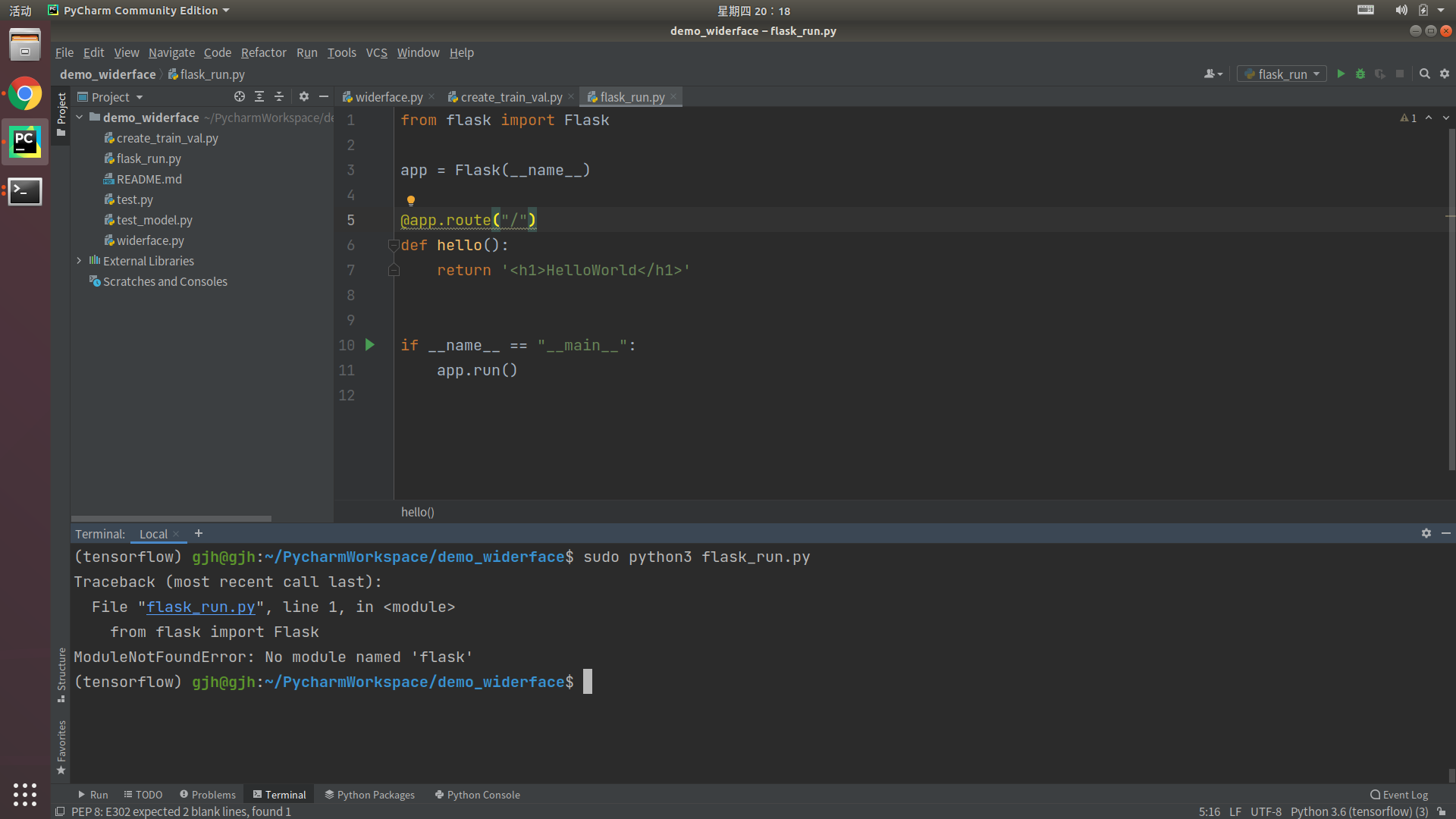The height and width of the screenshot is (819, 1456).
Task: Go to next highlighted error arrow
Action: coord(1446,118)
